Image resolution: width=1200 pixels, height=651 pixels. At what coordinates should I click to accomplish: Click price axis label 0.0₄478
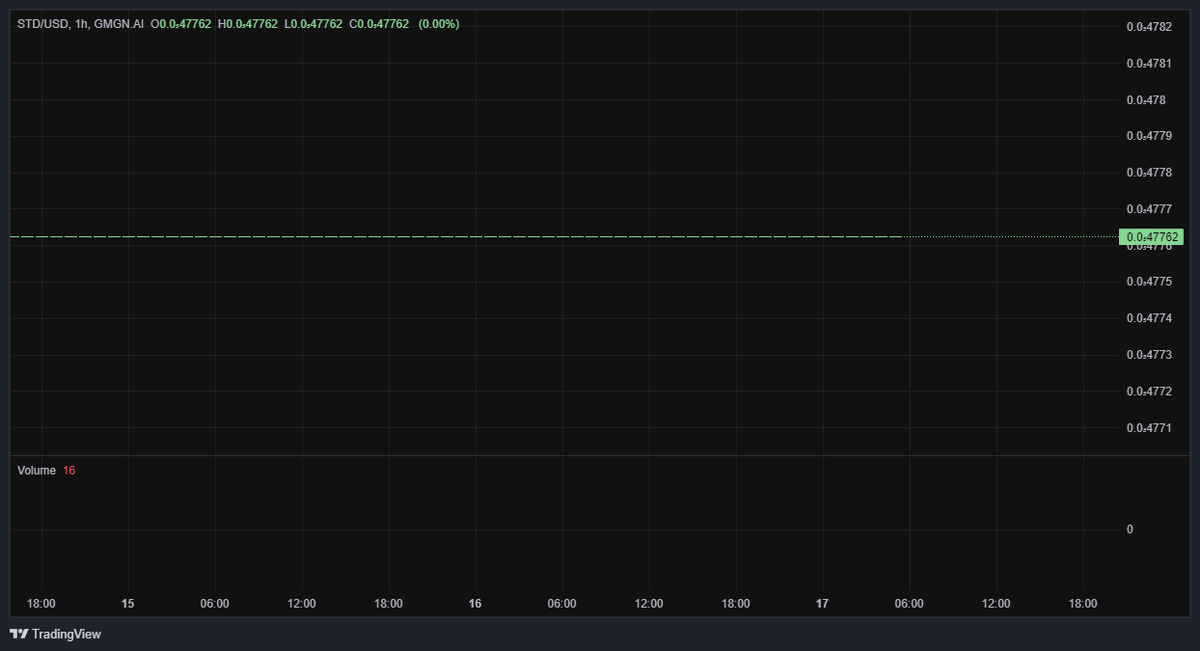click(x=1146, y=100)
